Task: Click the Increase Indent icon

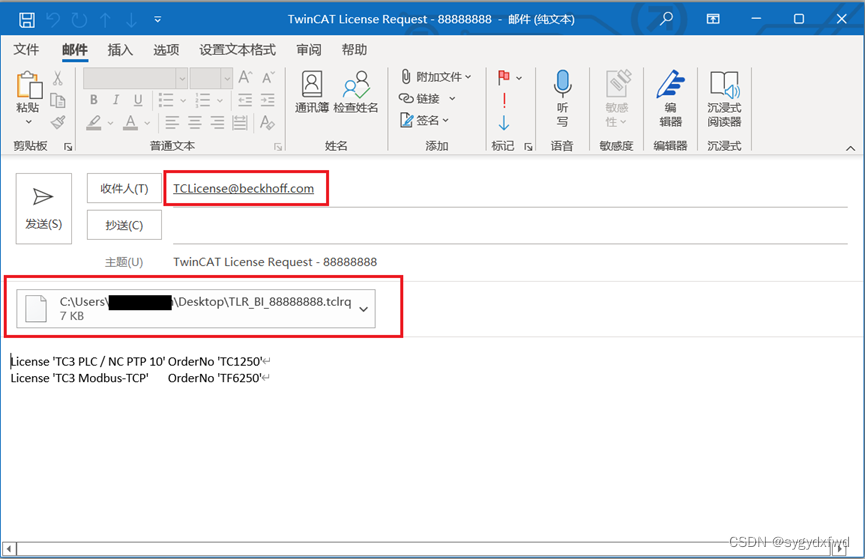Action: pyautogui.click(x=268, y=100)
